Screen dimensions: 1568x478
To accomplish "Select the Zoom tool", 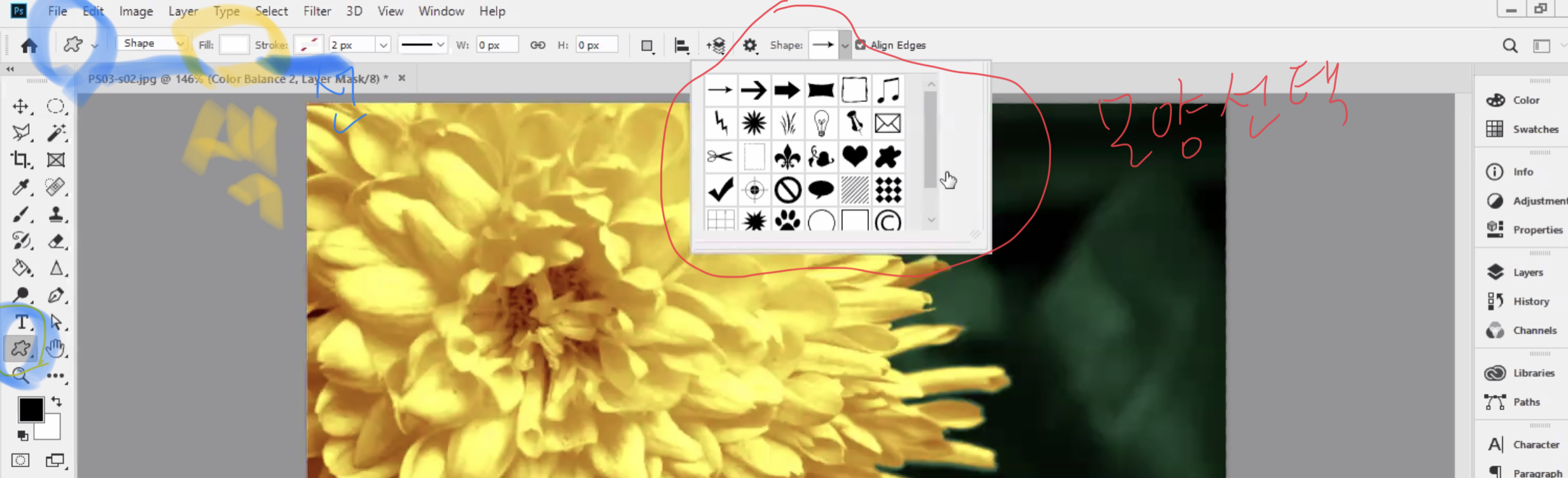I will [x=21, y=375].
